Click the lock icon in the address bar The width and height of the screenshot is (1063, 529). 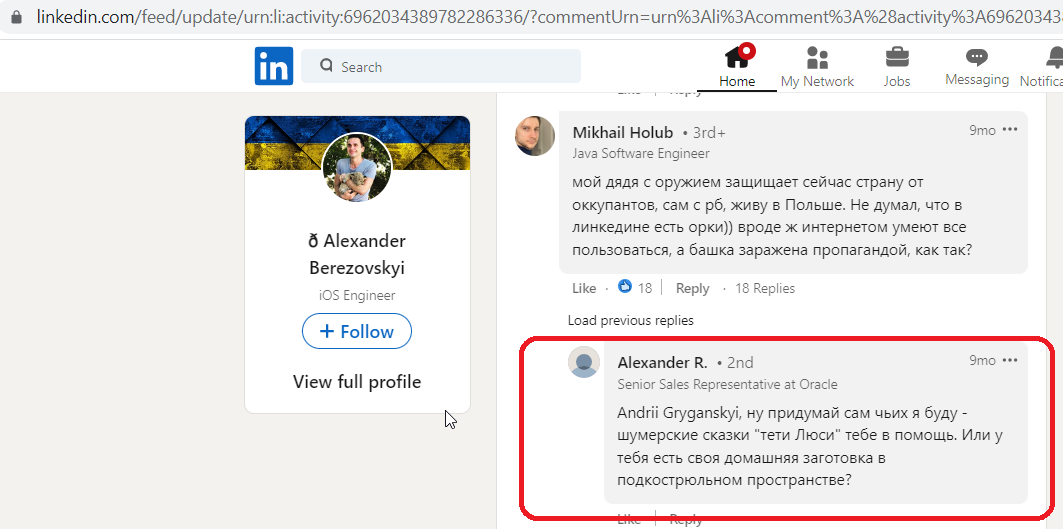16,17
